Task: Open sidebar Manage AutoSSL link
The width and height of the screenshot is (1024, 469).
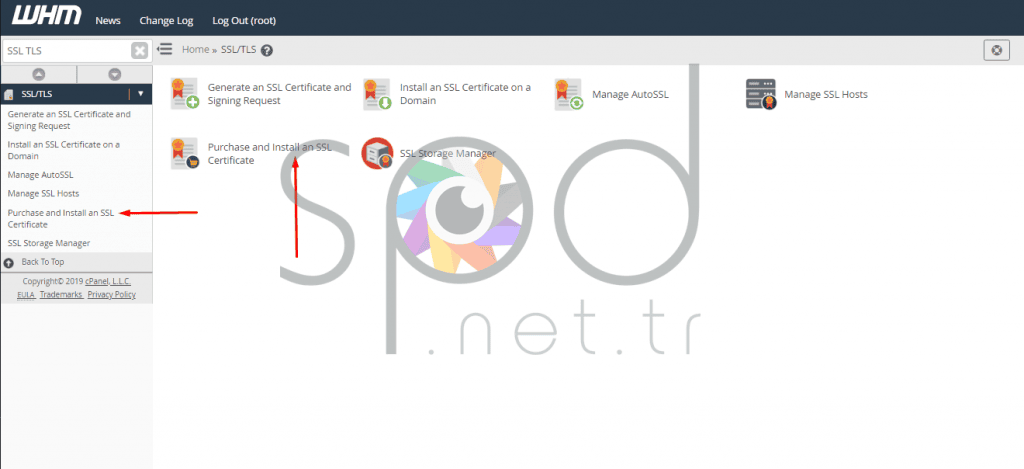Action: tap(40, 175)
